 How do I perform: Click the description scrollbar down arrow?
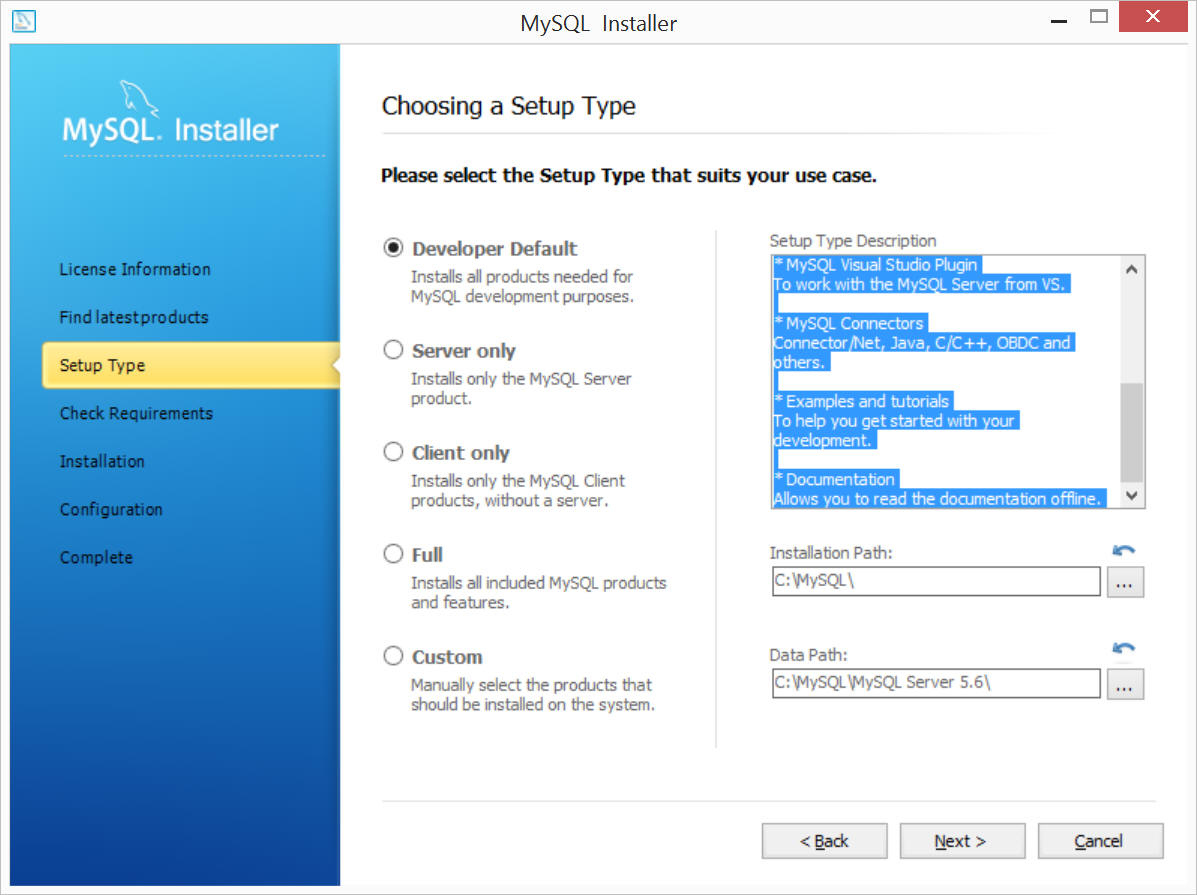(x=1132, y=495)
